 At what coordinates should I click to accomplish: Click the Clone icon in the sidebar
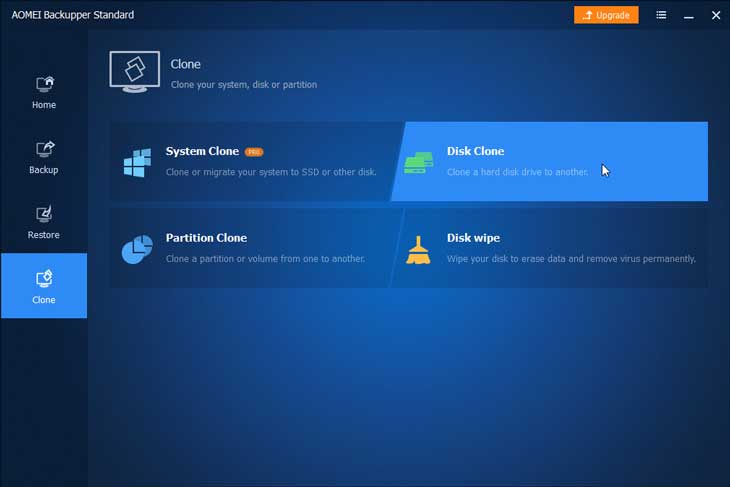click(44, 279)
